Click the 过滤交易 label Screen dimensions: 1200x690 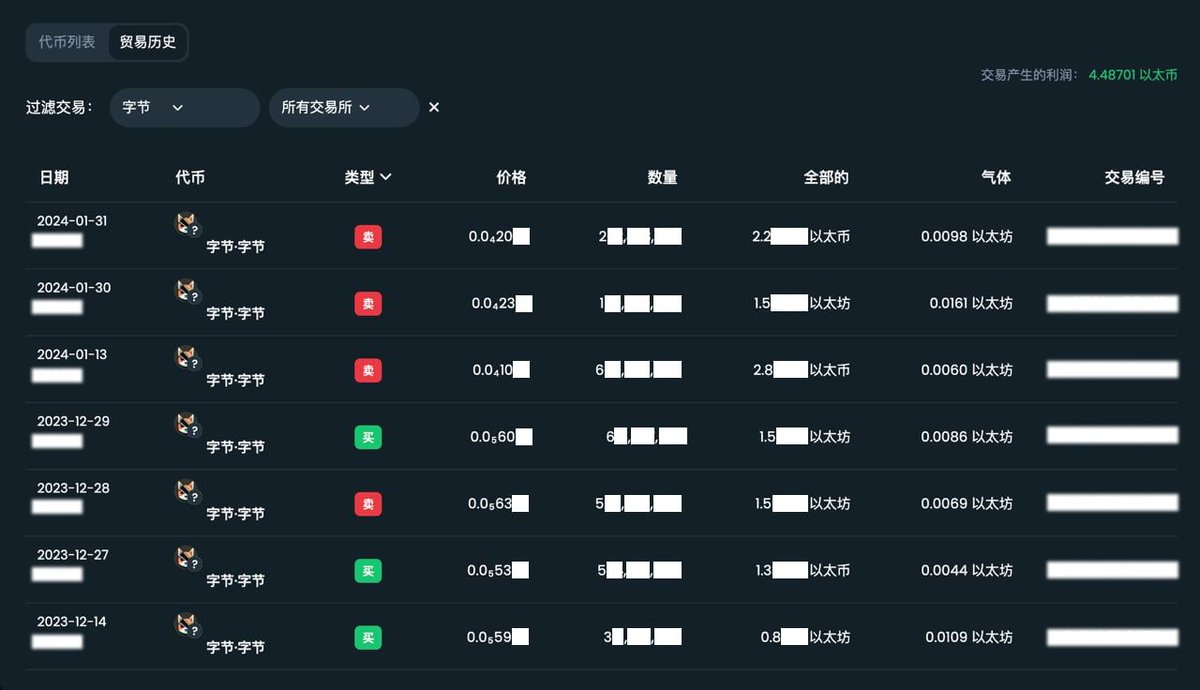59,107
